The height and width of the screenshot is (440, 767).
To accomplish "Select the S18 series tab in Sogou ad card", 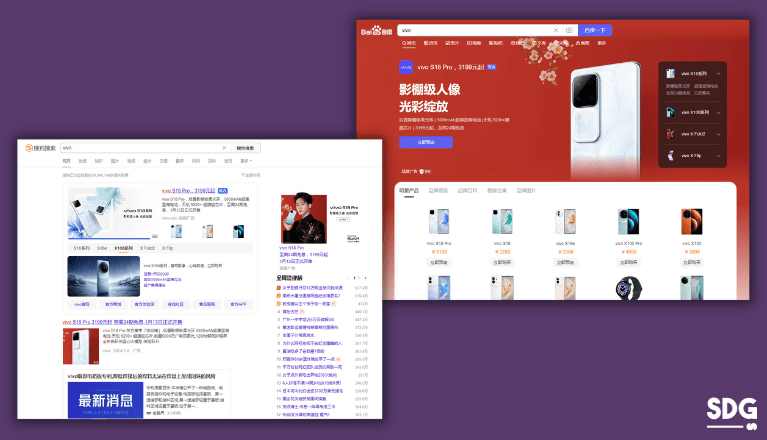I will 82,248.
